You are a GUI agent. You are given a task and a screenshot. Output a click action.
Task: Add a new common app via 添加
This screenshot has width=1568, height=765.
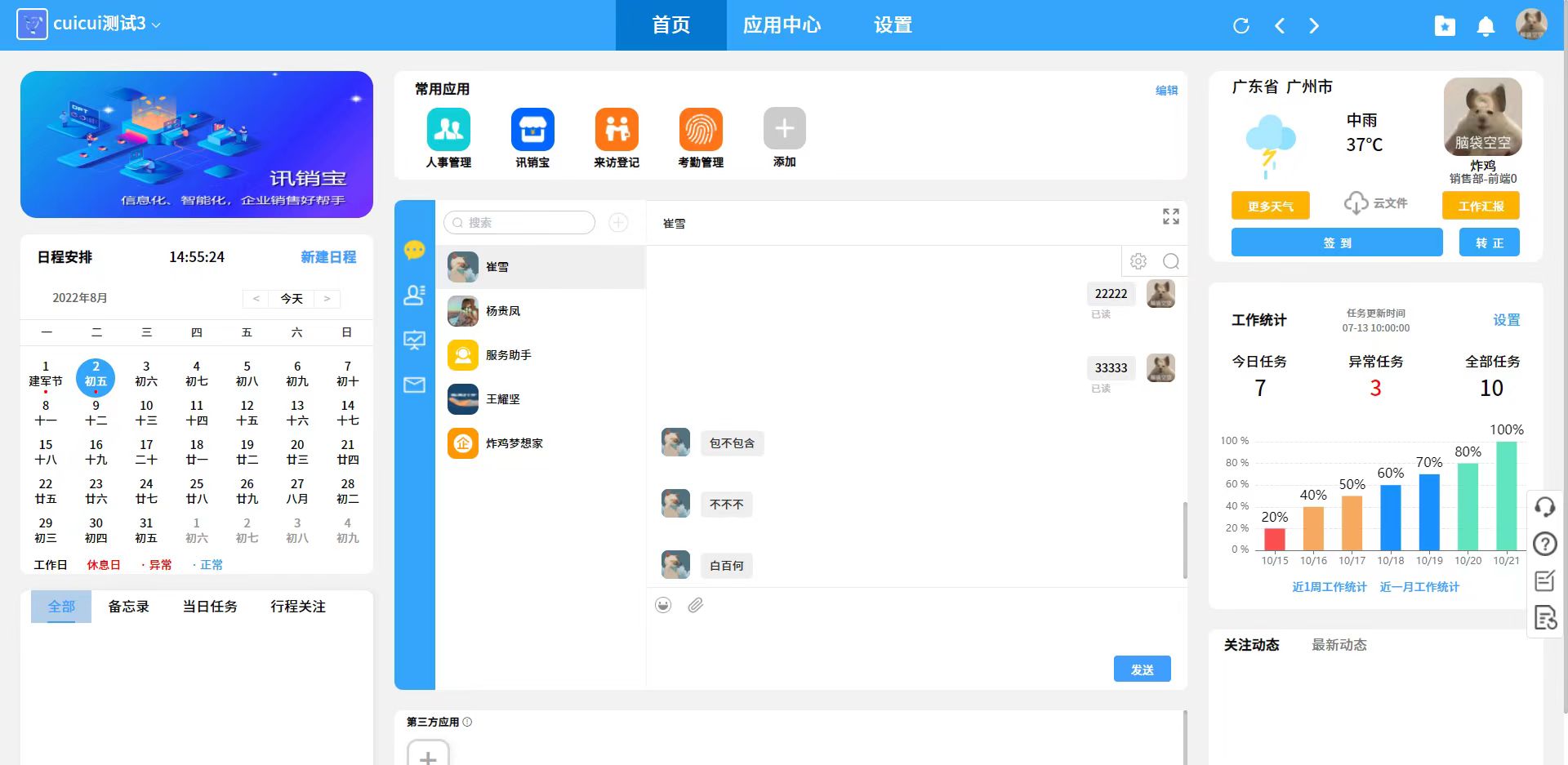click(x=784, y=129)
